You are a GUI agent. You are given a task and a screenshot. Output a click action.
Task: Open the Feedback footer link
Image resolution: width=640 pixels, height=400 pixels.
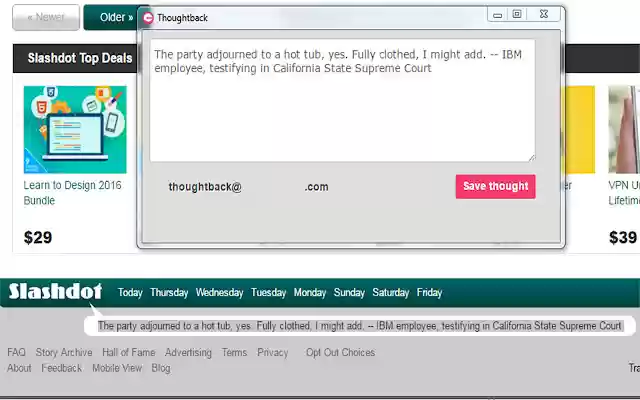click(62, 368)
